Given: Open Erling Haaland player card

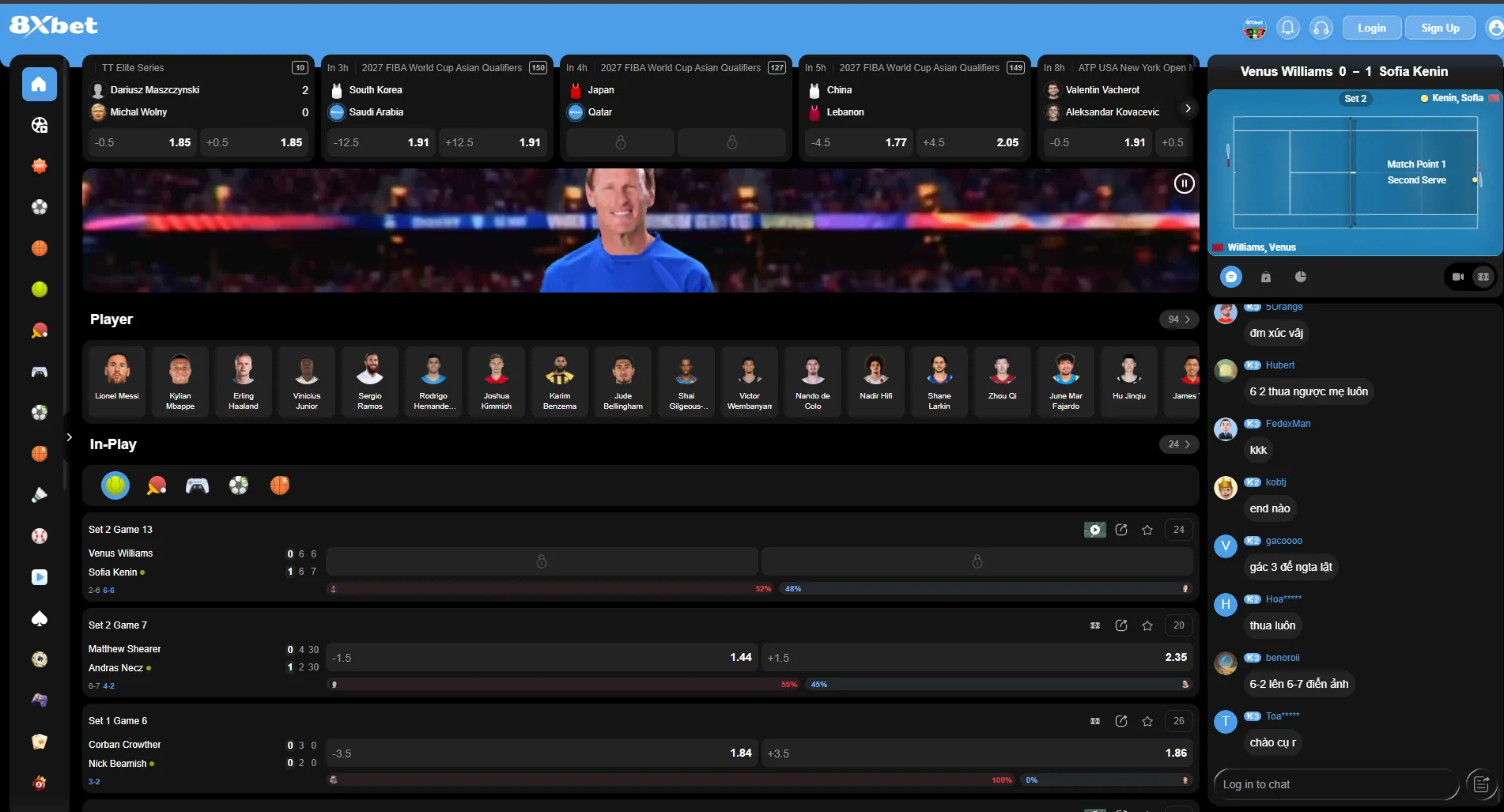Looking at the screenshot, I should click(x=244, y=381).
